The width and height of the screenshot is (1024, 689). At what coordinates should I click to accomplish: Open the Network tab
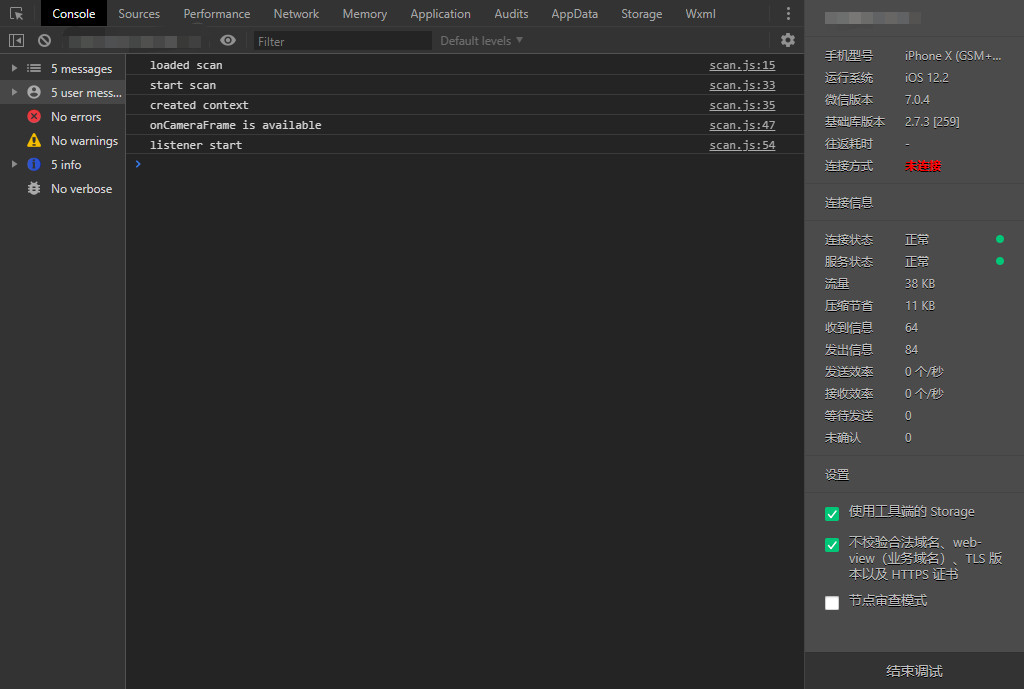click(296, 14)
